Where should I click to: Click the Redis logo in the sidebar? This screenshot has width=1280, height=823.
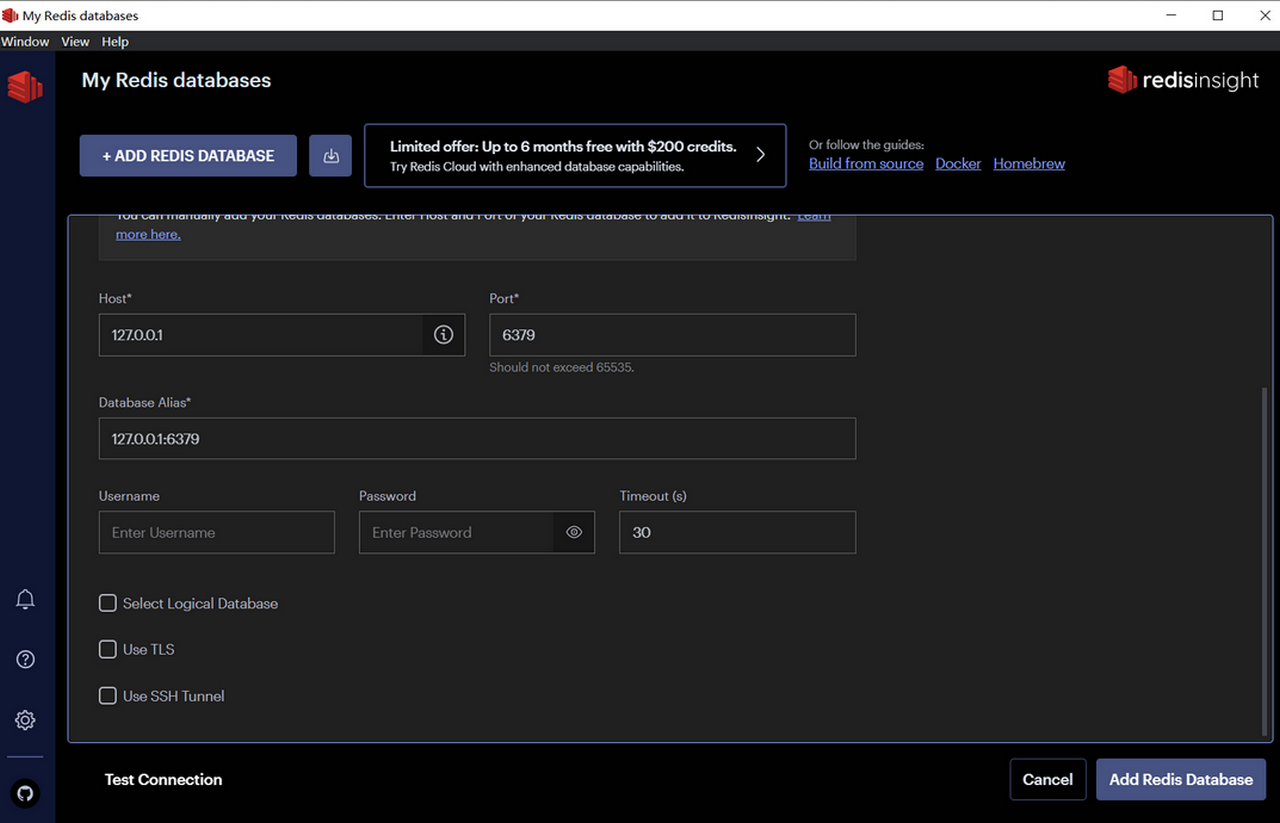point(26,87)
